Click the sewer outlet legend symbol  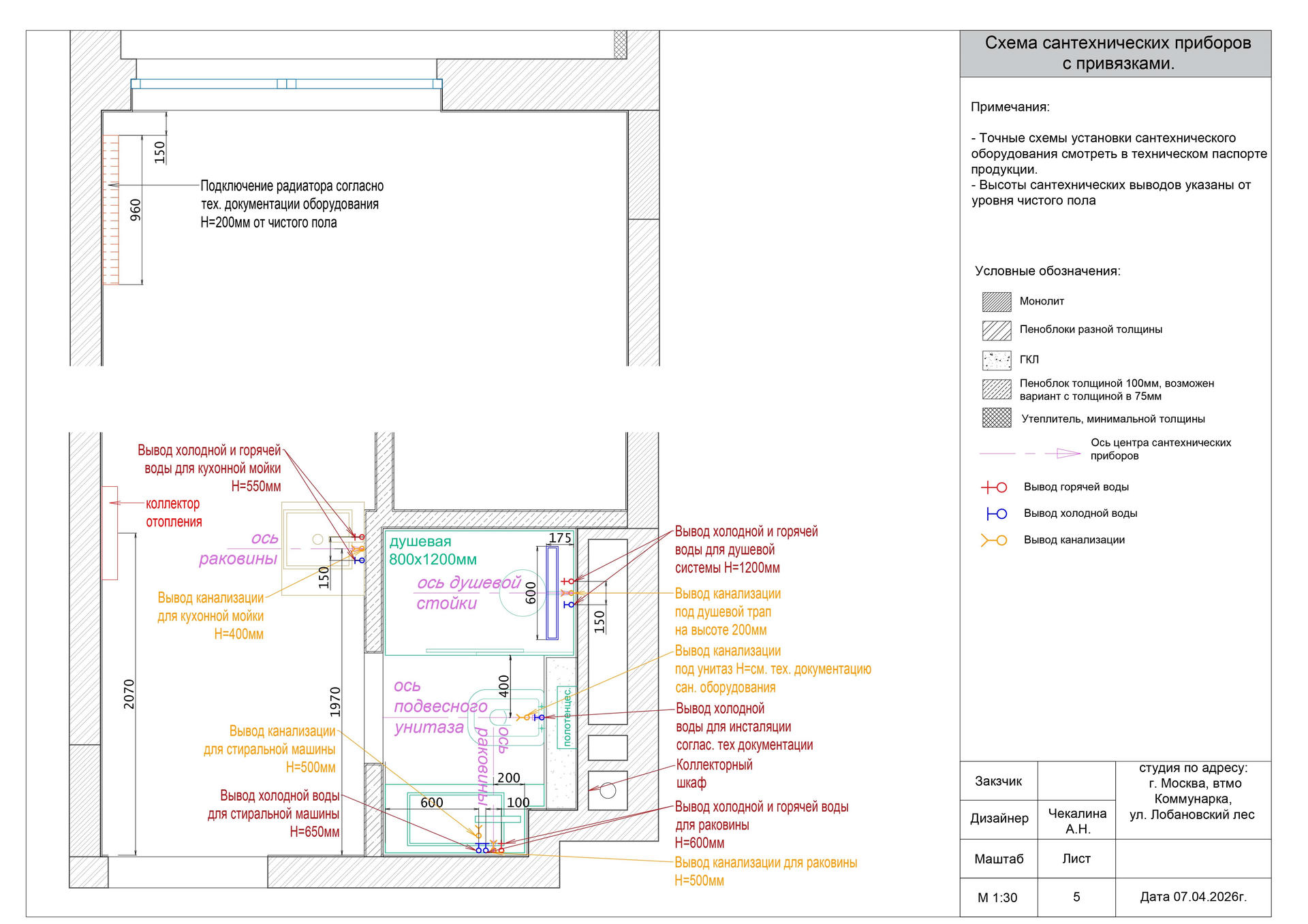pos(994,541)
